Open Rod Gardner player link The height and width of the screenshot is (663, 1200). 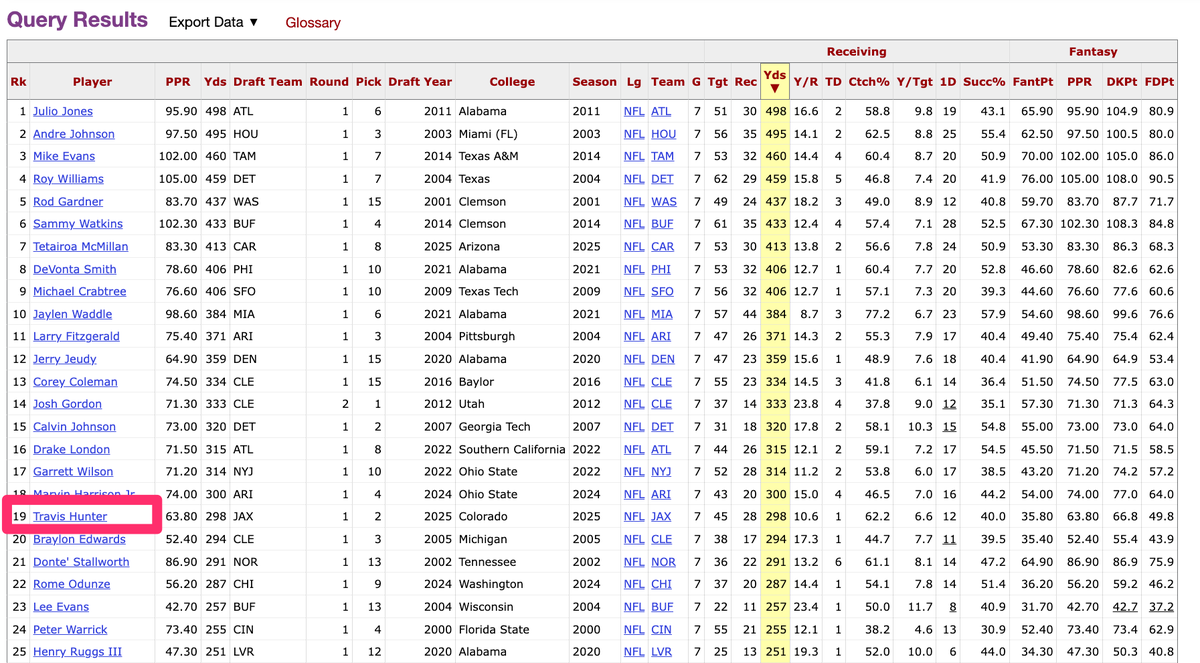pos(68,201)
